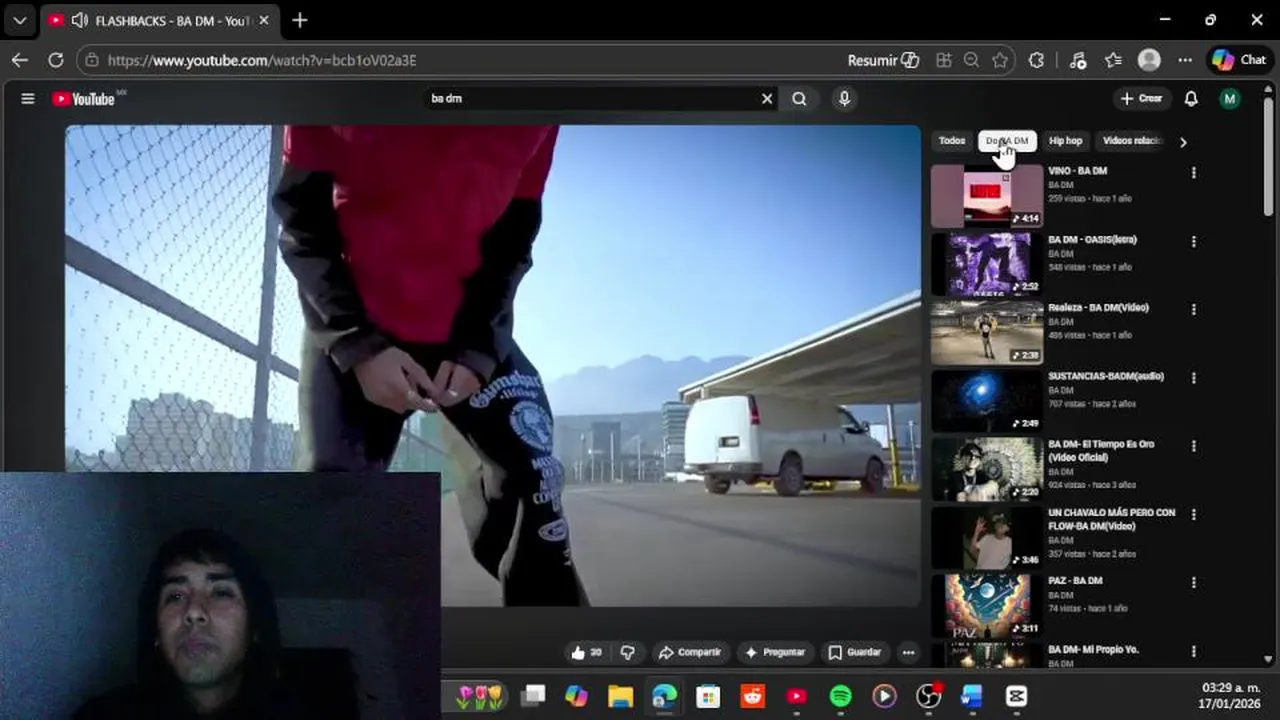Select the Todos filter chip
Viewport: 1280px width, 720px height.
click(952, 141)
